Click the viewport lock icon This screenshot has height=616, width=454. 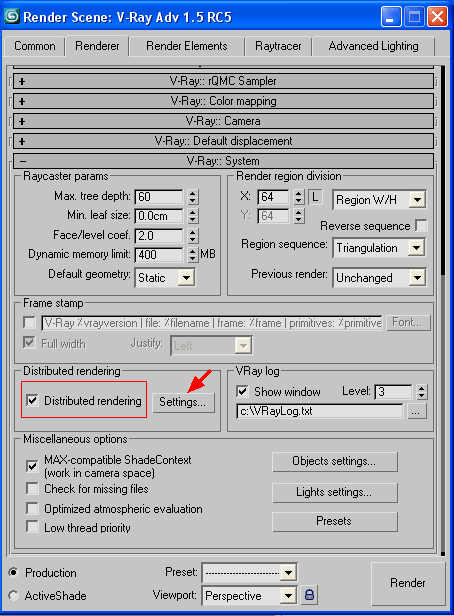pos(309,595)
